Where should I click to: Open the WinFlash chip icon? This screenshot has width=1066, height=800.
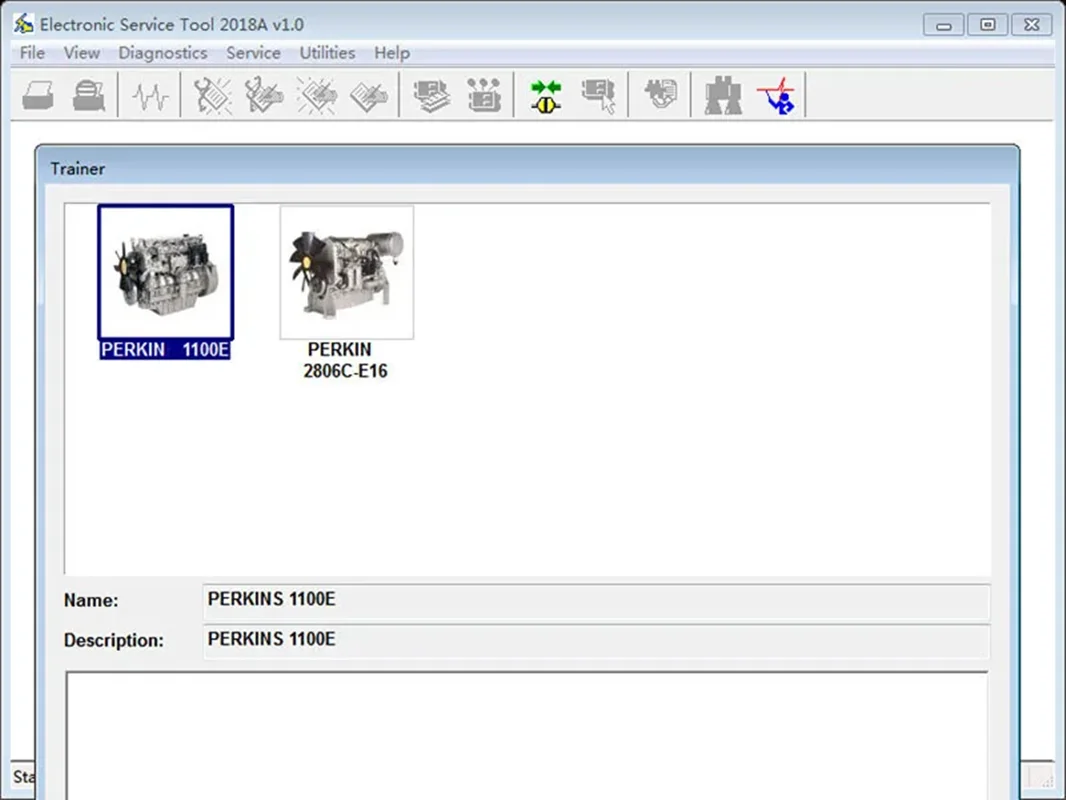point(660,94)
